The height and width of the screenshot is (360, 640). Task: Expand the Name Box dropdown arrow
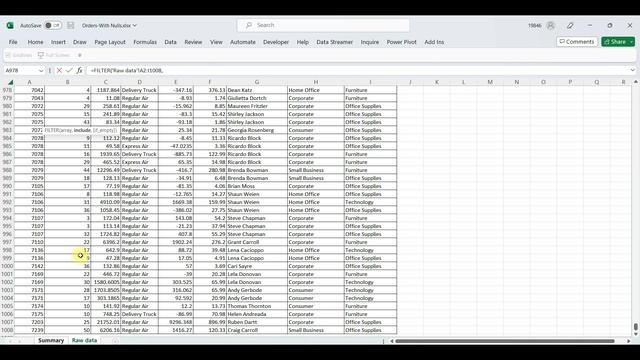[41, 71]
